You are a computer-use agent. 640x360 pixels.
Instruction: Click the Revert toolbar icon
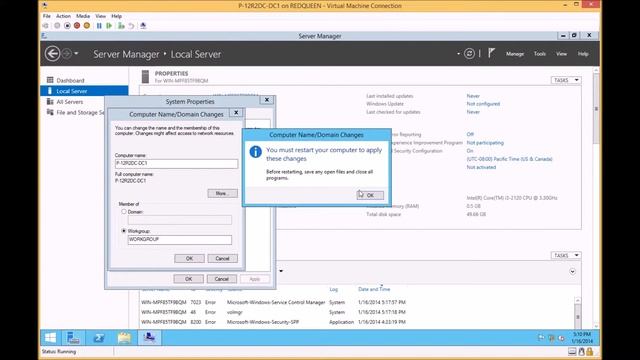coord(131,26)
